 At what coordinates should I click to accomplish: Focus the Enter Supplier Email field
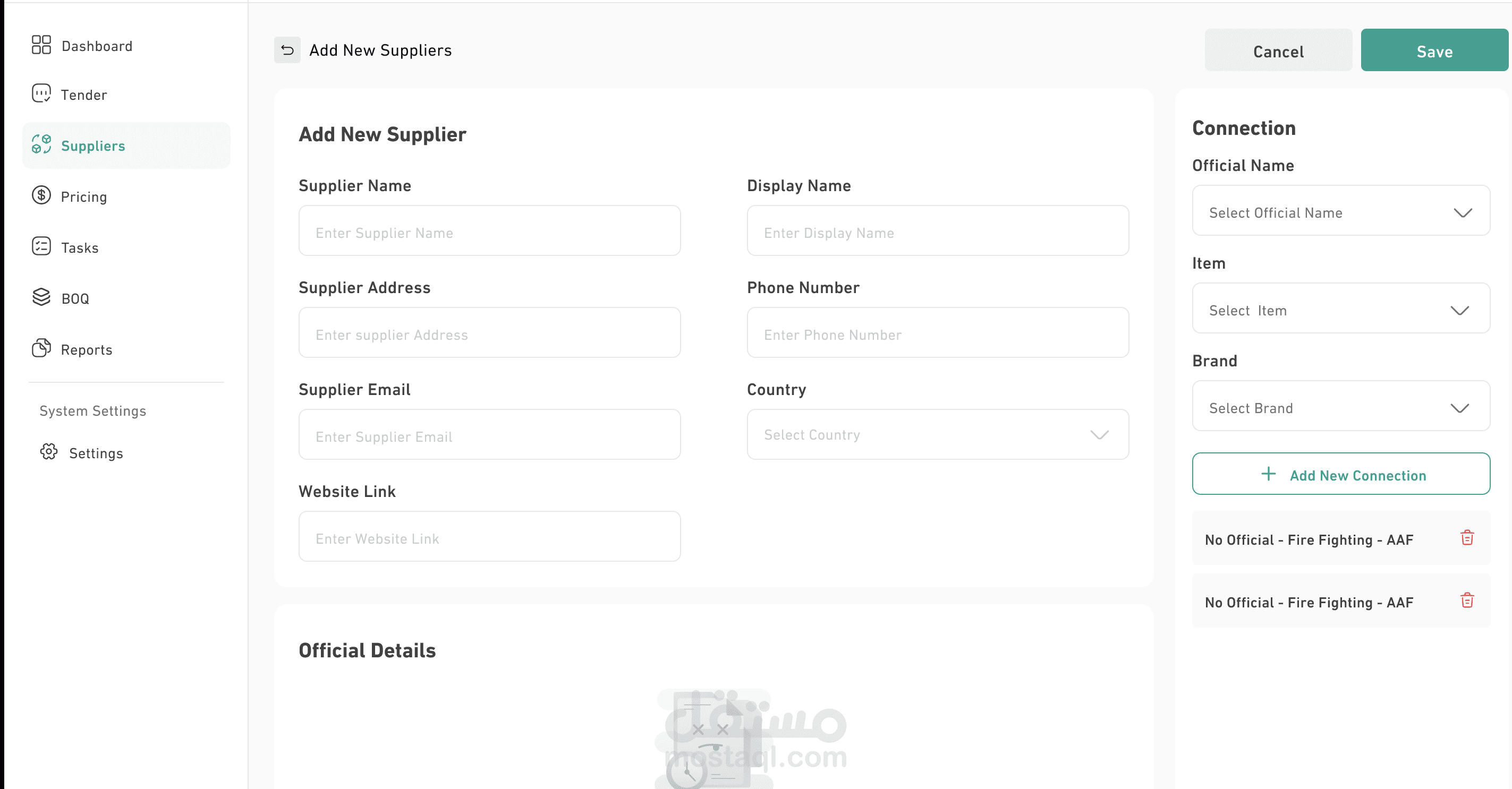click(x=489, y=436)
